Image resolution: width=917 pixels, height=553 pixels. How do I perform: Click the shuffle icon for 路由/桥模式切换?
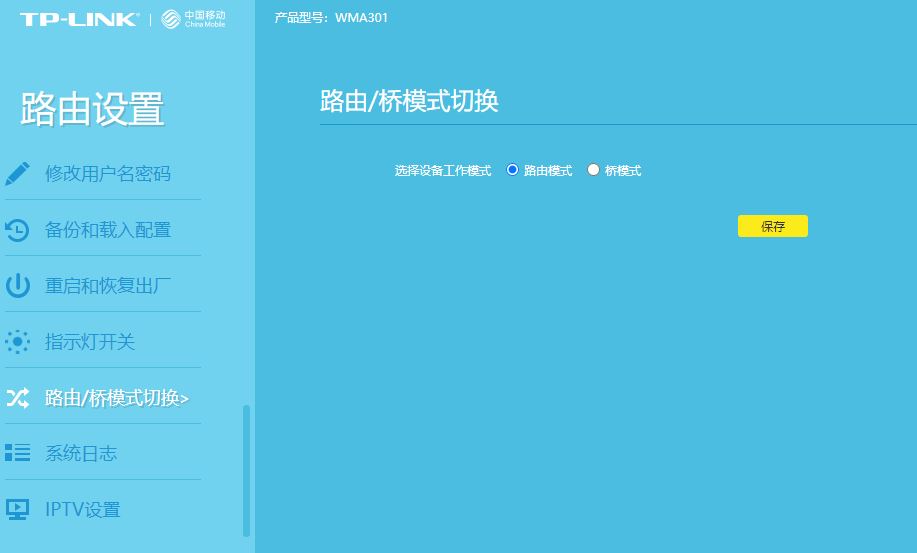tap(18, 398)
